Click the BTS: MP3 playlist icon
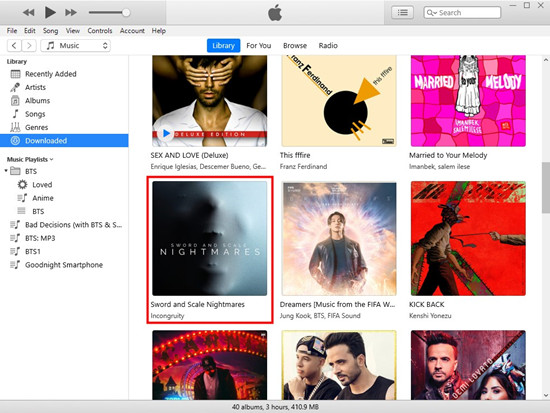Screen dimensions: 550x413 (15, 238)
